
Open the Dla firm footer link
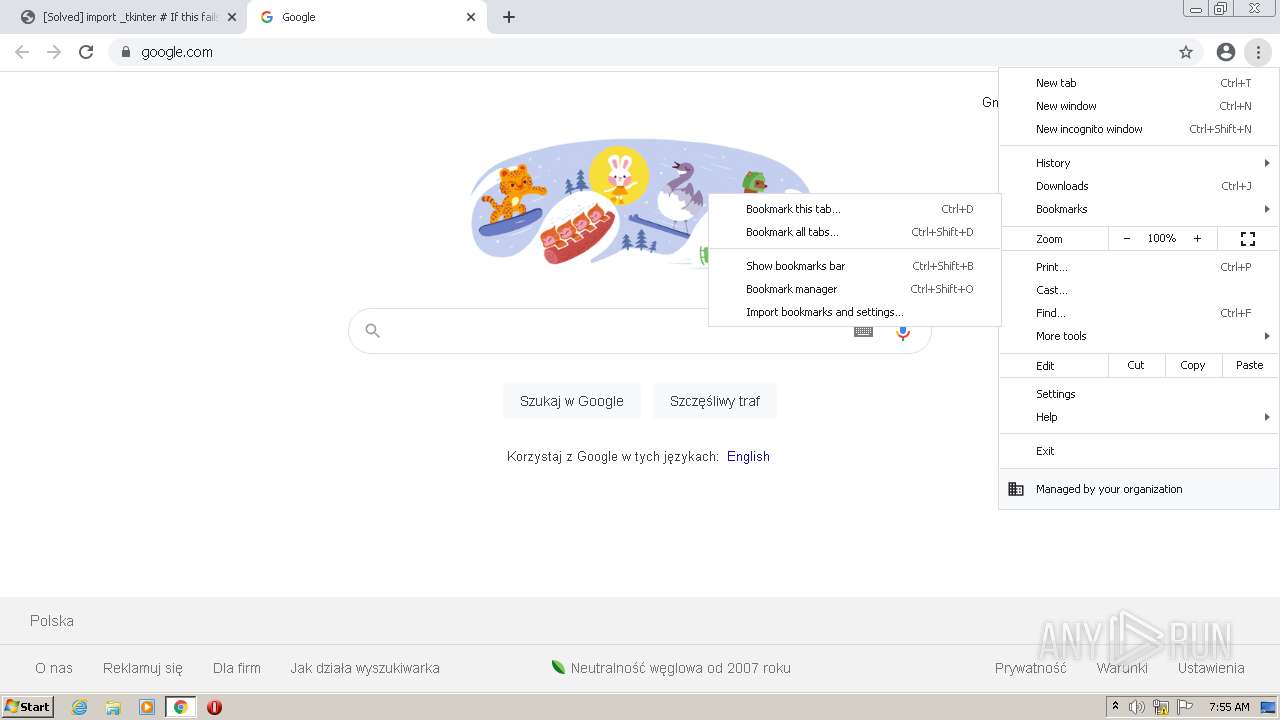[237, 668]
